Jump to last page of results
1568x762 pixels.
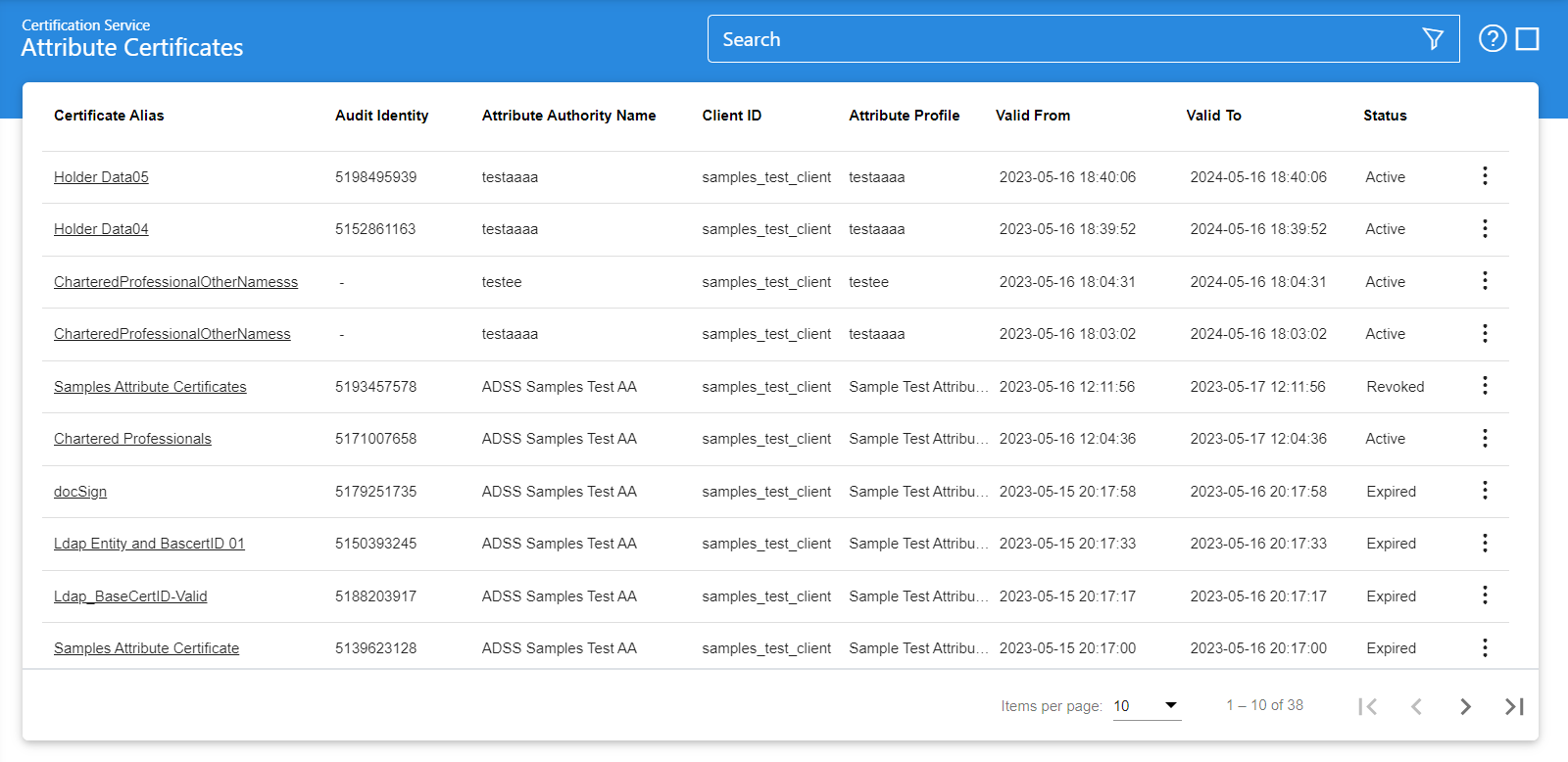click(x=1514, y=706)
